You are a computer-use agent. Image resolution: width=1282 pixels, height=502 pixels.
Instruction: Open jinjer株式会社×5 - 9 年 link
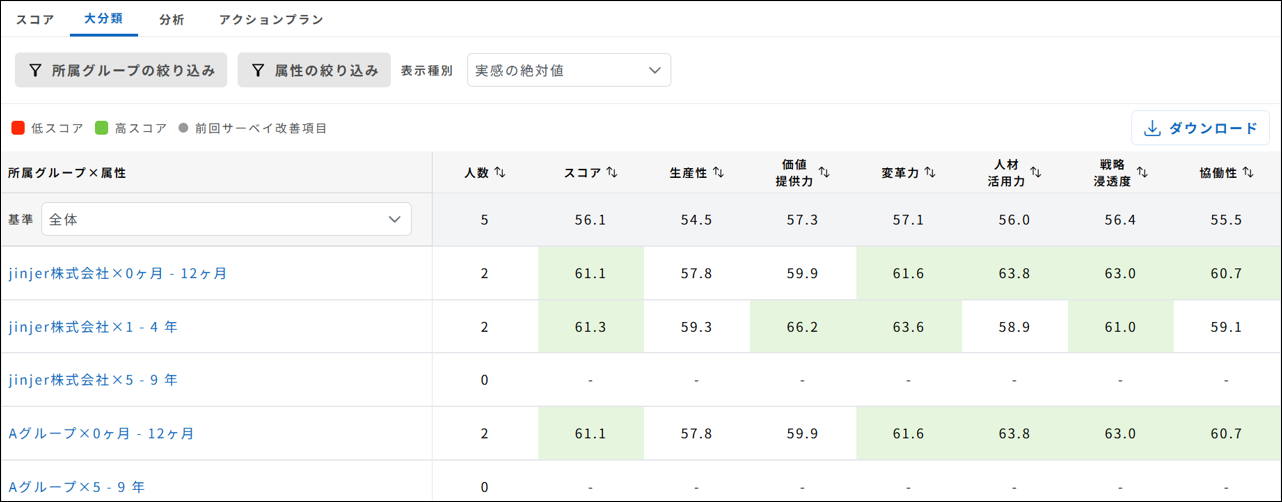(93, 380)
